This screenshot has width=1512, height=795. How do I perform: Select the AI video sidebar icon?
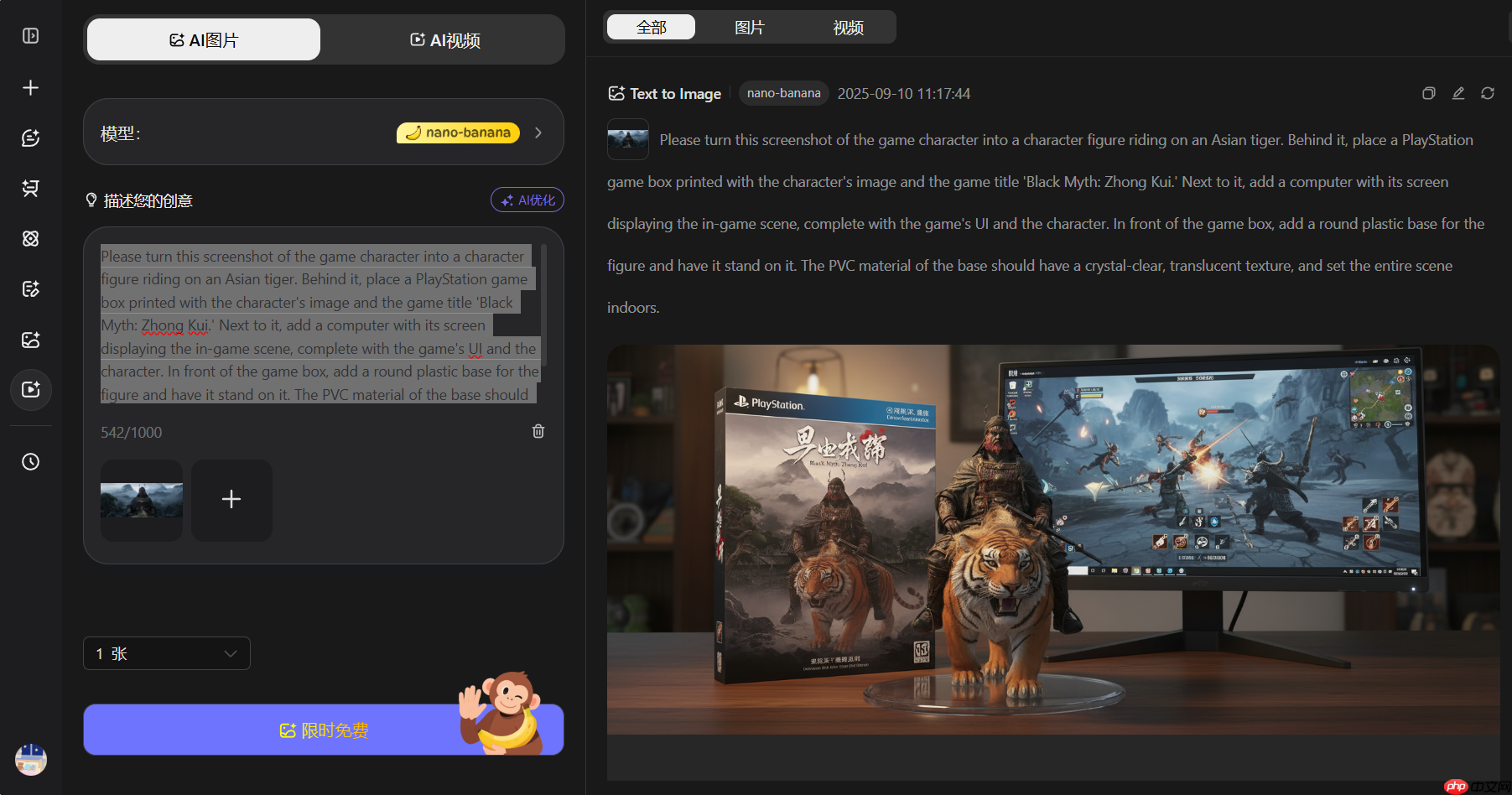coord(30,390)
